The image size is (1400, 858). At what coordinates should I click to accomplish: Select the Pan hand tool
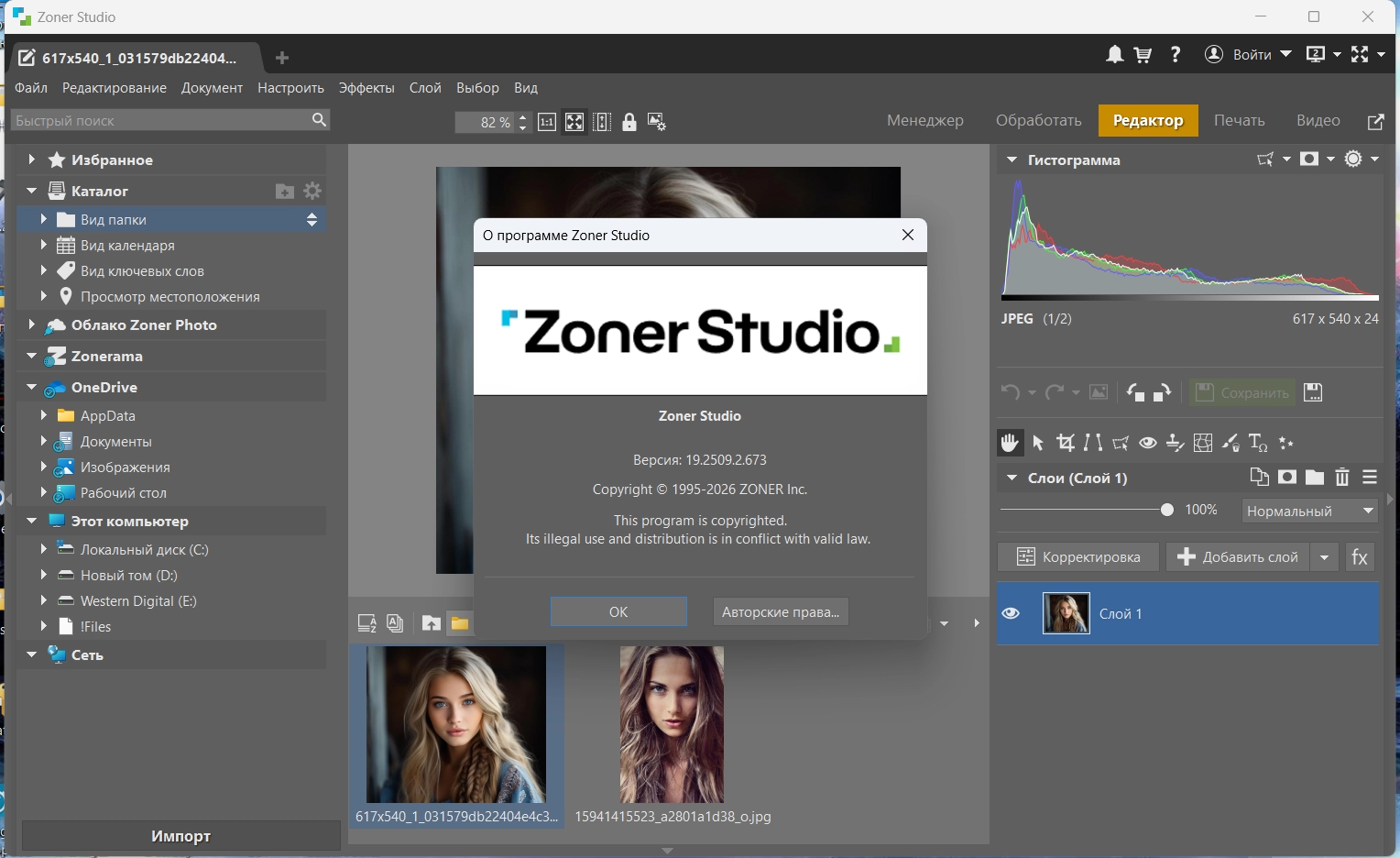pyautogui.click(x=1010, y=443)
